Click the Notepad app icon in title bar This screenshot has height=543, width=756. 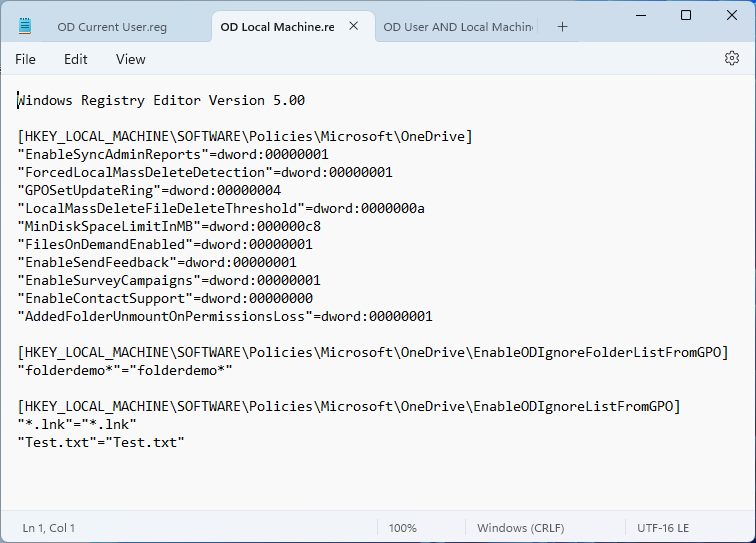25,27
